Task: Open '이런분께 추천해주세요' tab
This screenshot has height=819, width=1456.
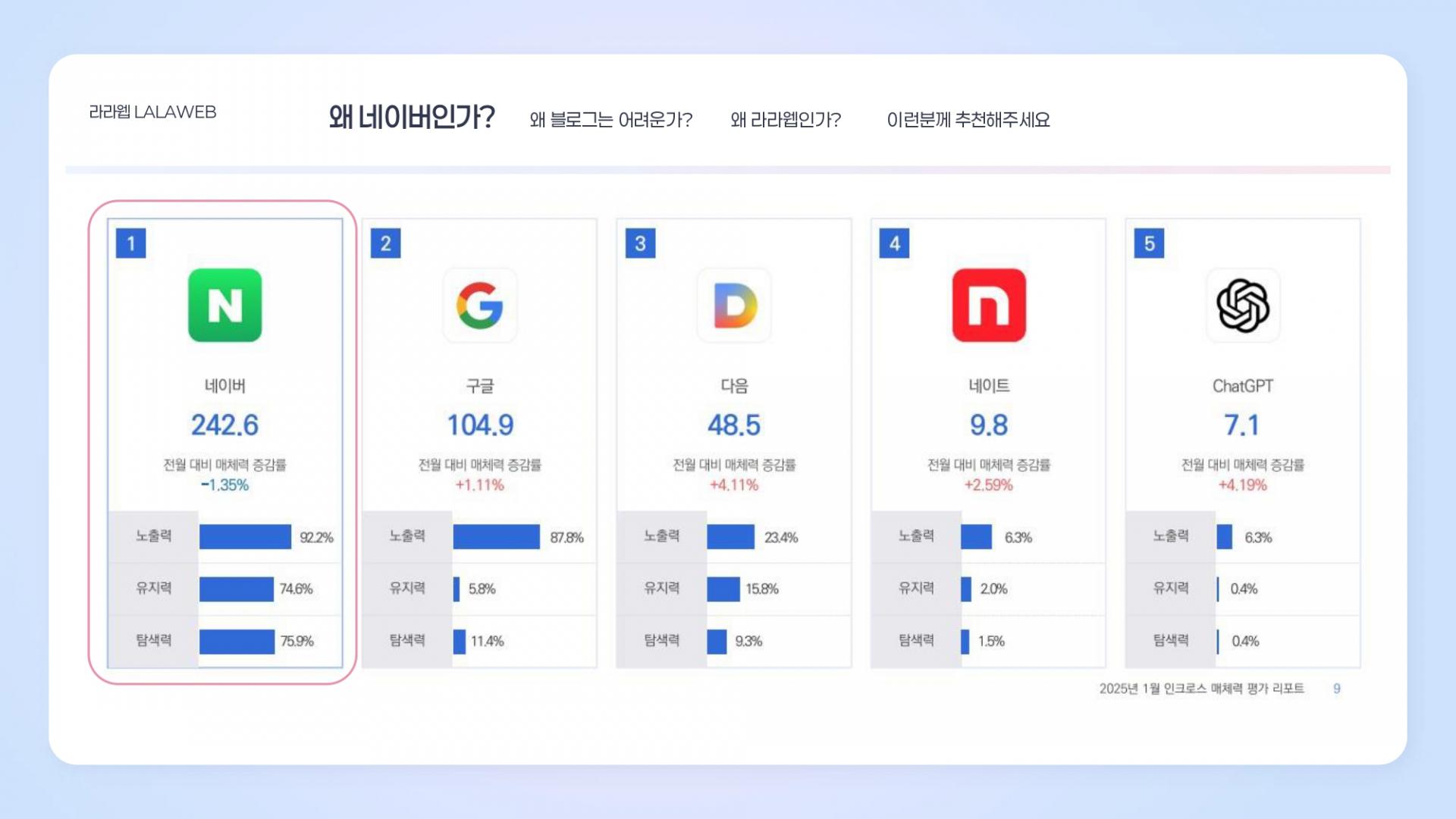Action: (x=968, y=120)
